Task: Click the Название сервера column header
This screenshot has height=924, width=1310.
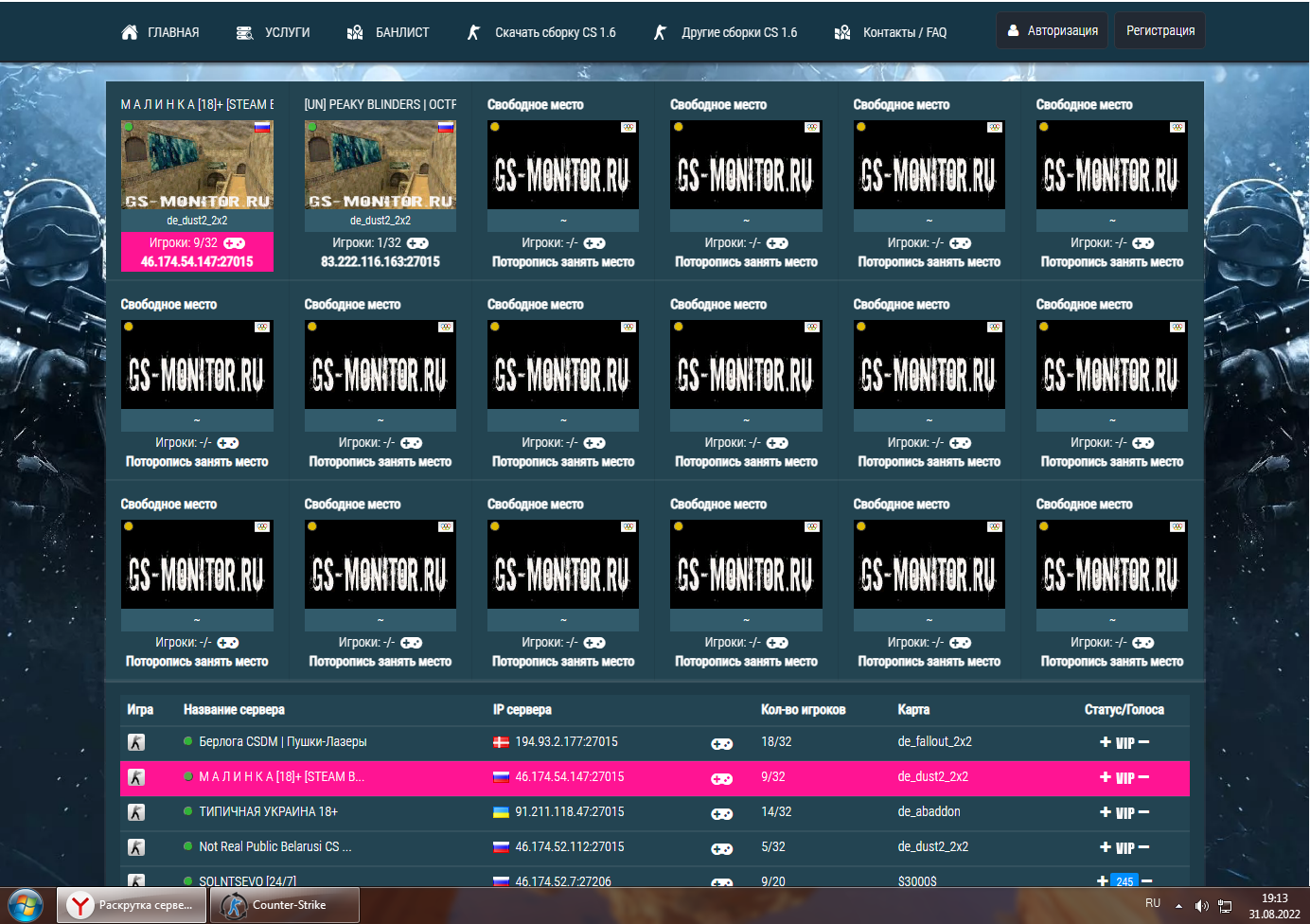Action: (234, 710)
